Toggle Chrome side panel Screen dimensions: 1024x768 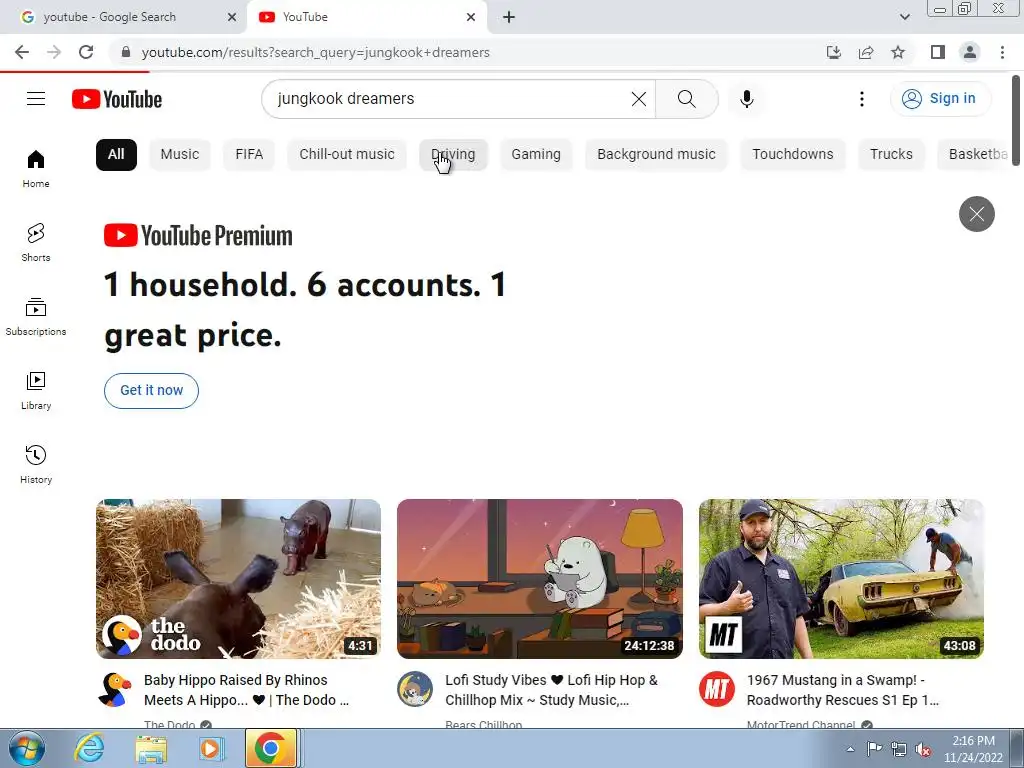938,52
